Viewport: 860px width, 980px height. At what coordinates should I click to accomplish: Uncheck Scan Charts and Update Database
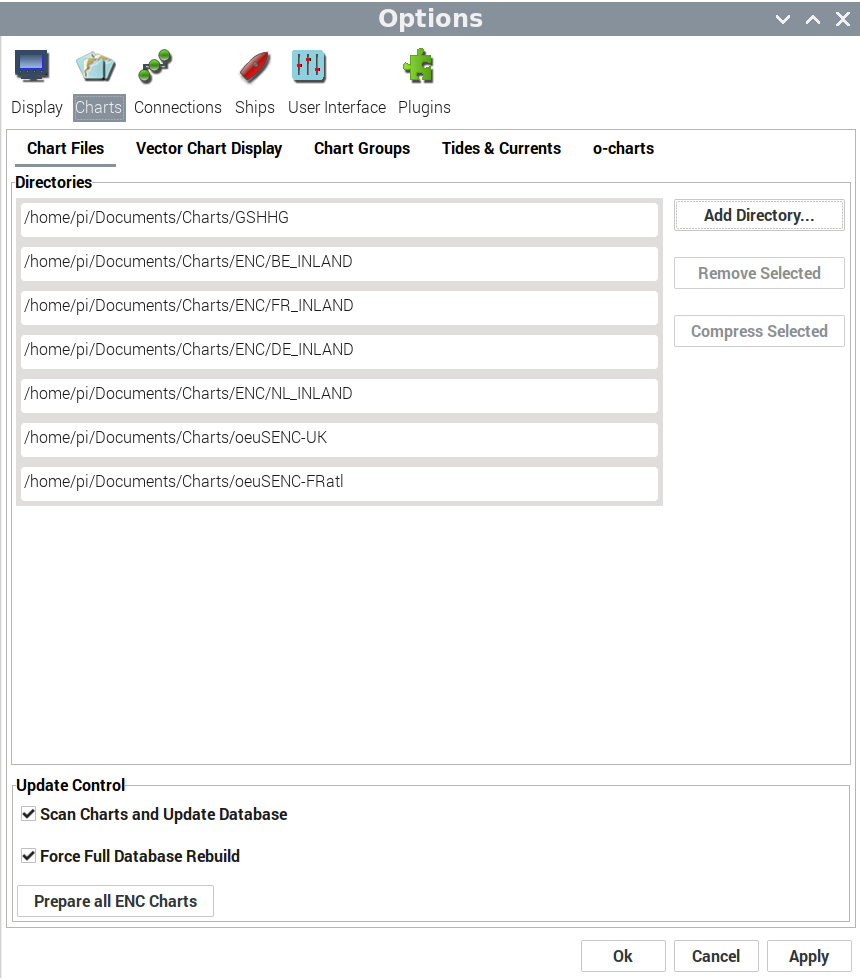click(29, 814)
